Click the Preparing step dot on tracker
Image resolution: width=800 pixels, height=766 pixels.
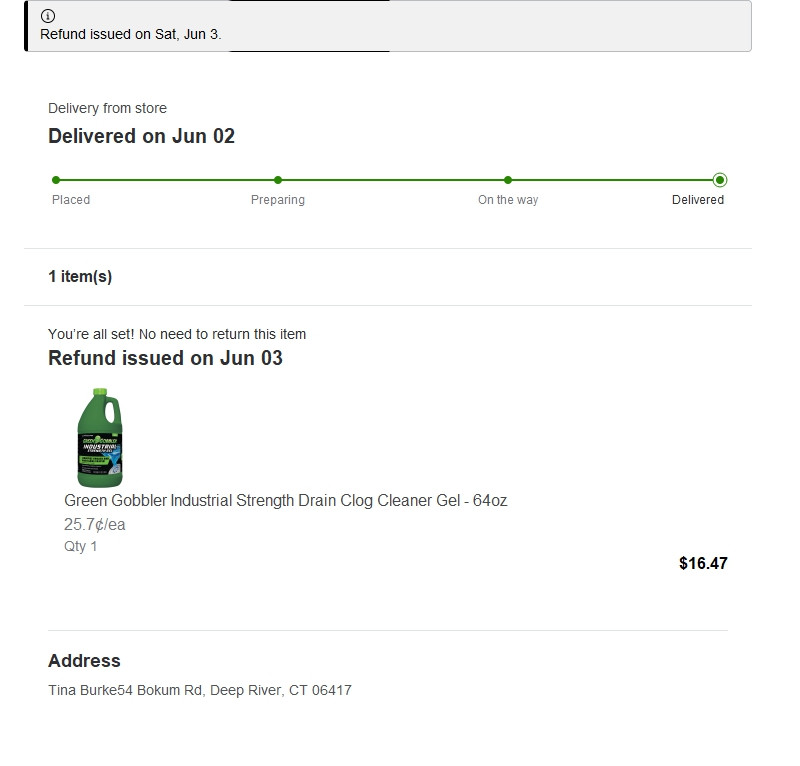278,180
